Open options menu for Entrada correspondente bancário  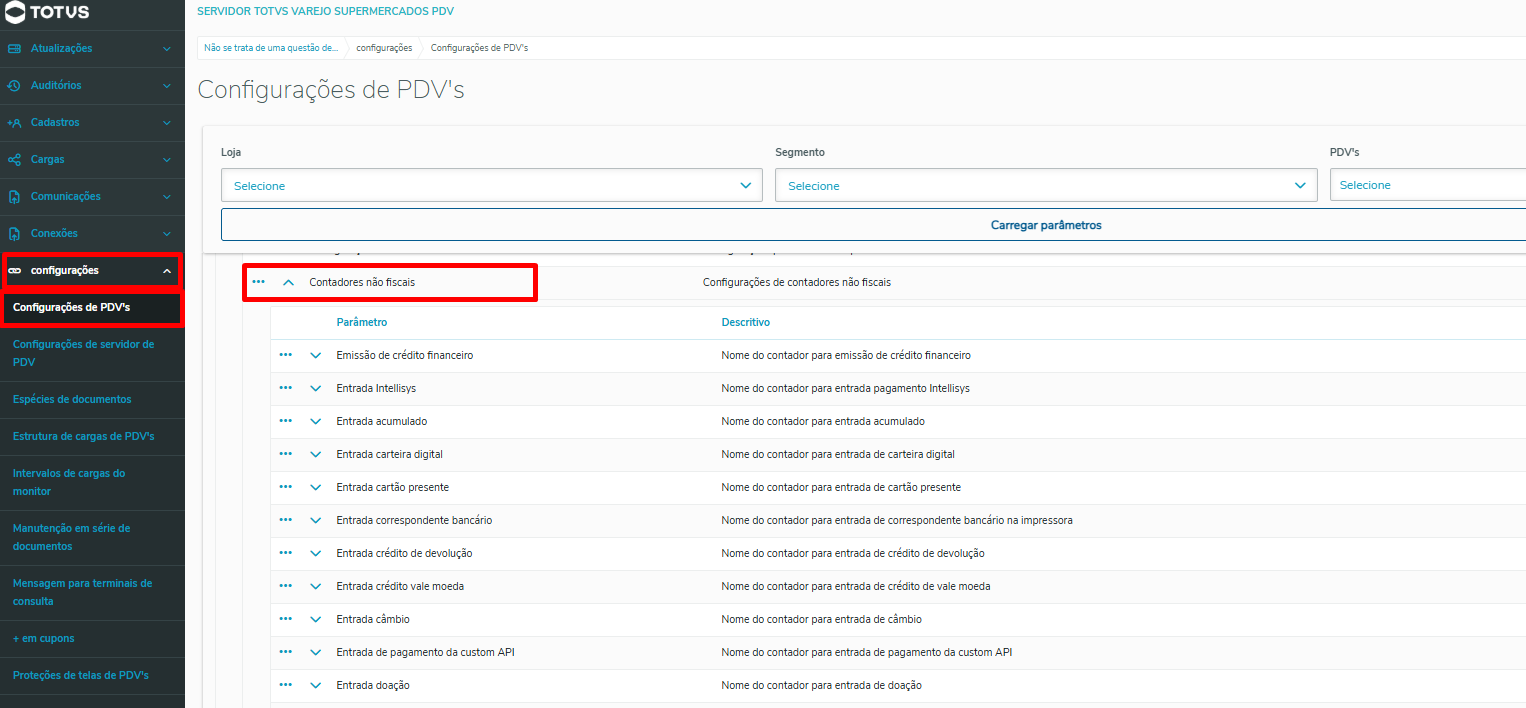286,520
